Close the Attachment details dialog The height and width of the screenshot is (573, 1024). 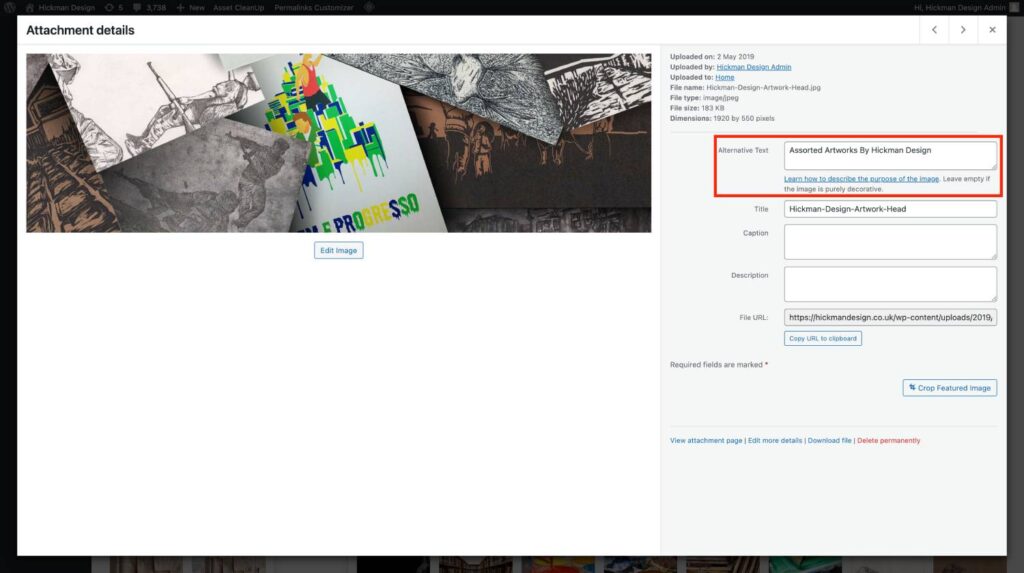tap(992, 30)
